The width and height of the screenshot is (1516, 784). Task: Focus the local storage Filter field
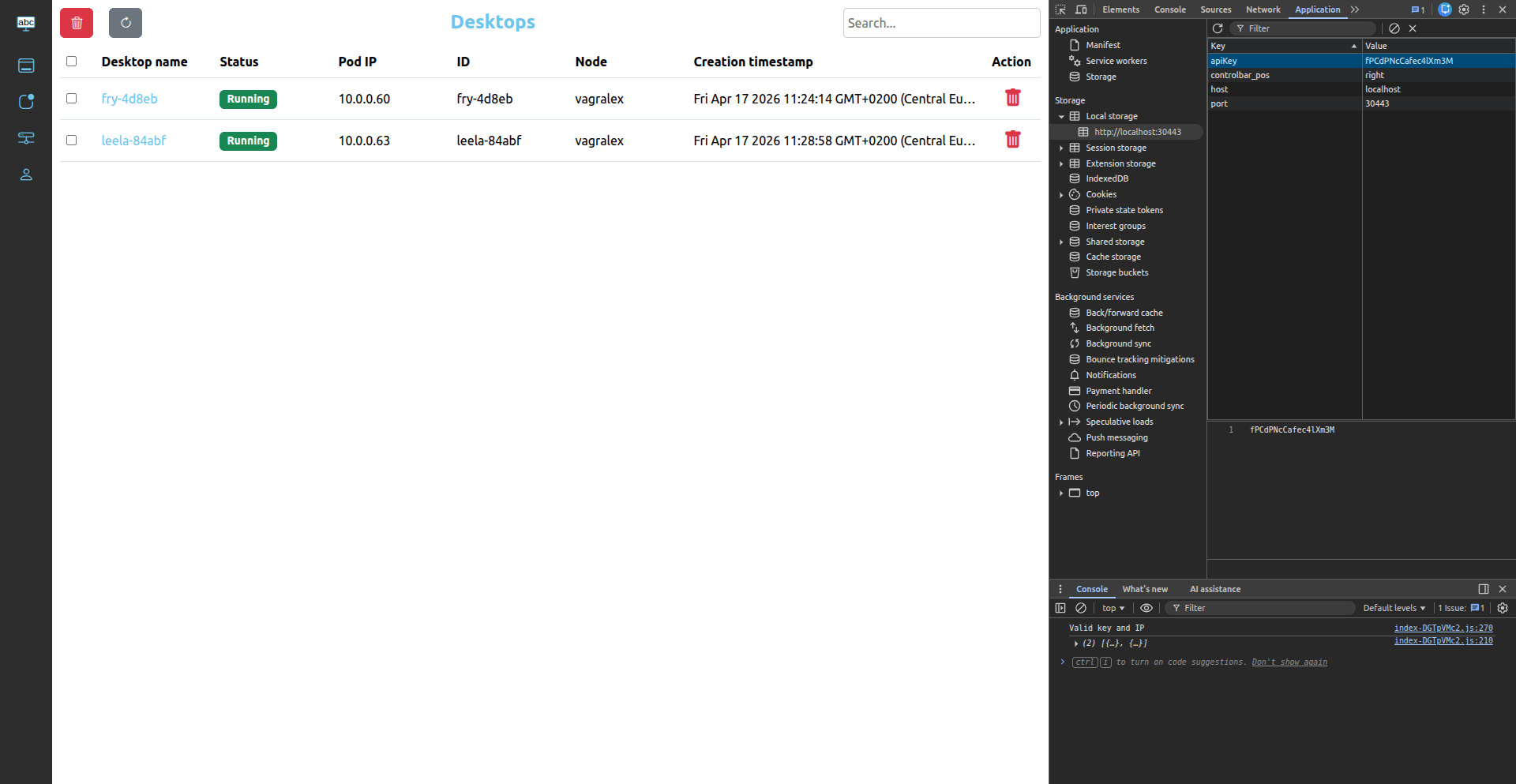pyautogui.click(x=1304, y=28)
